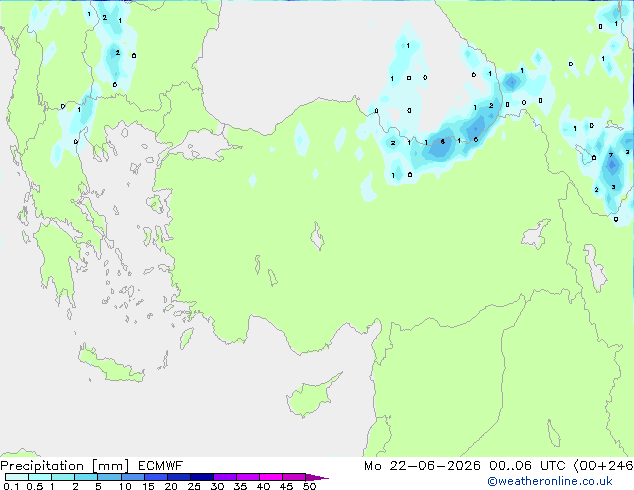Click the '45' legend scale label
Viewport: 634px width, 490px height.
point(286,486)
